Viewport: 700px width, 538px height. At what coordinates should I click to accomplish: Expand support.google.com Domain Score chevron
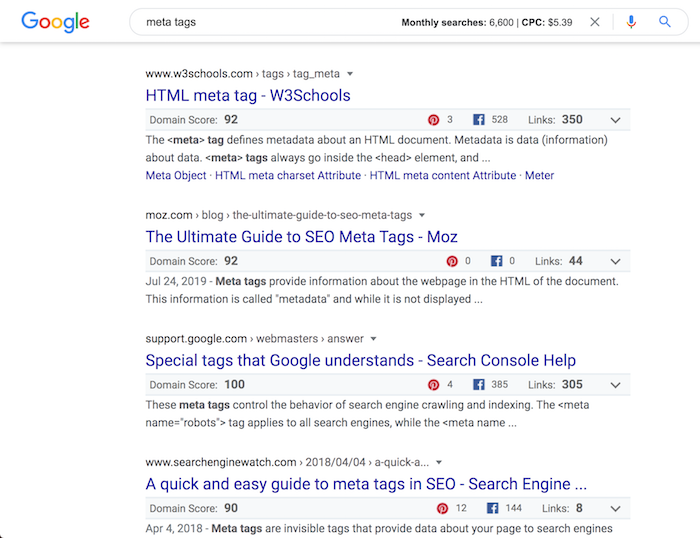[x=616, y=385]
